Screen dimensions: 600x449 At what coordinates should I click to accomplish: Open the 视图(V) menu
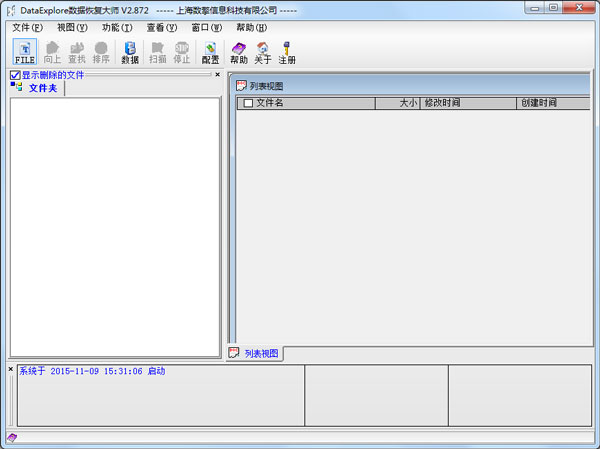pyautogui.click(x=72, y=28)
